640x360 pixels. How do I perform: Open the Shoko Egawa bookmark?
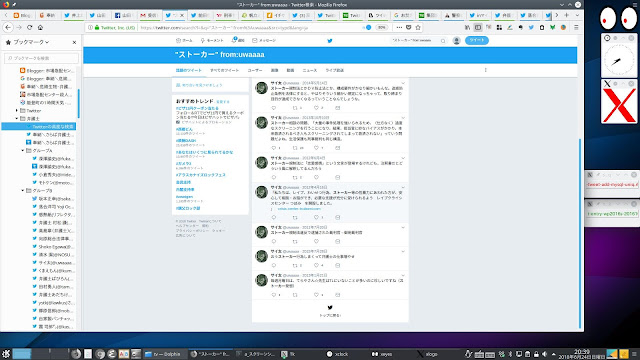(x=53, y=247)
